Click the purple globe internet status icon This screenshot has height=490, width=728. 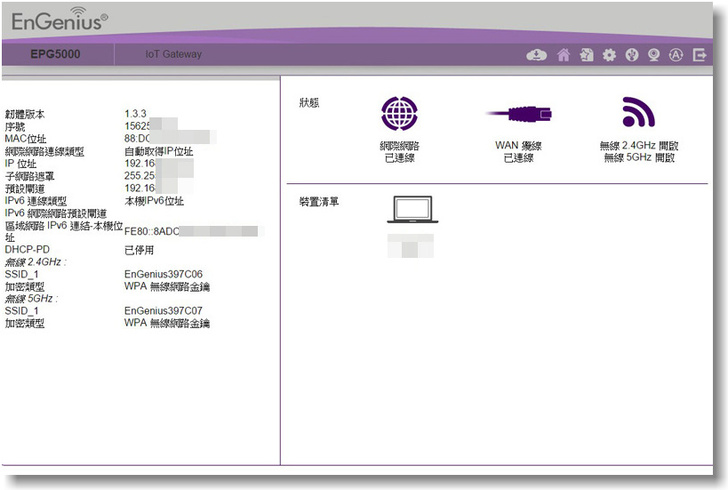pyautogui.click(x=399, y=113)
